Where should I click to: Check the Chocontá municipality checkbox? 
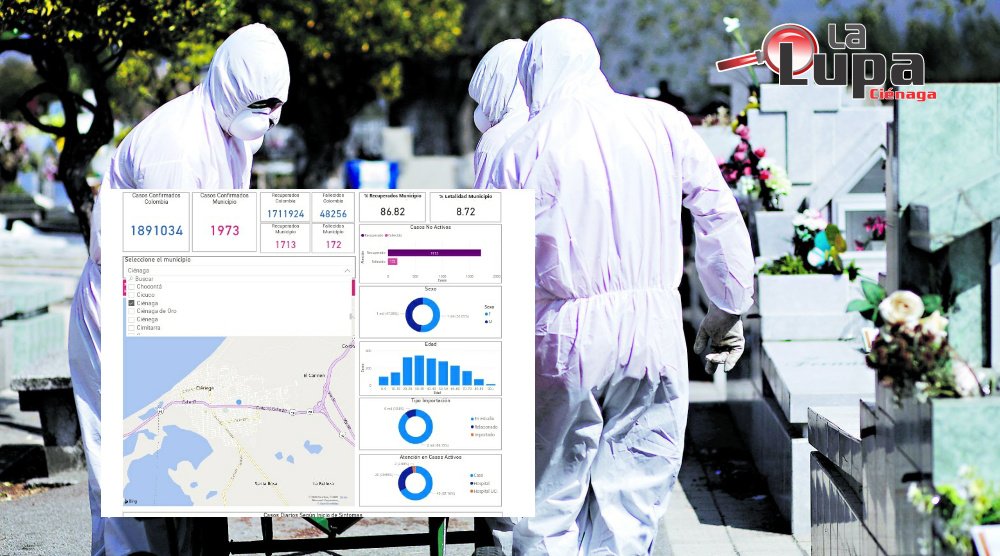point(131,287)
